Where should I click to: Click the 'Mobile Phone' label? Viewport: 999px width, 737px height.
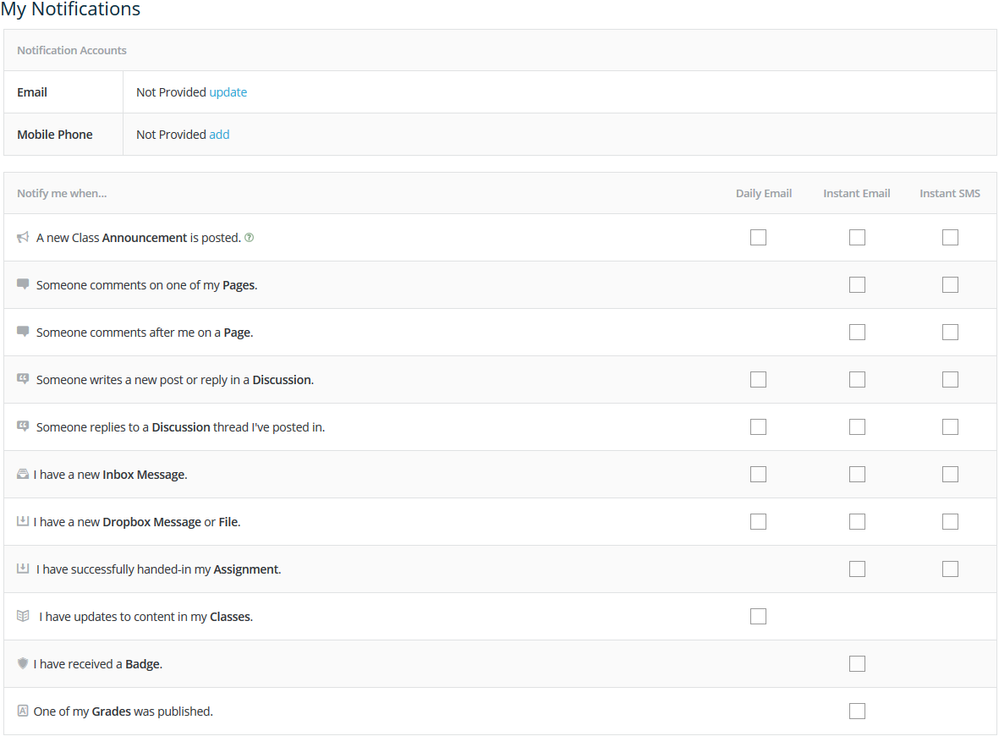coord(55,134)
